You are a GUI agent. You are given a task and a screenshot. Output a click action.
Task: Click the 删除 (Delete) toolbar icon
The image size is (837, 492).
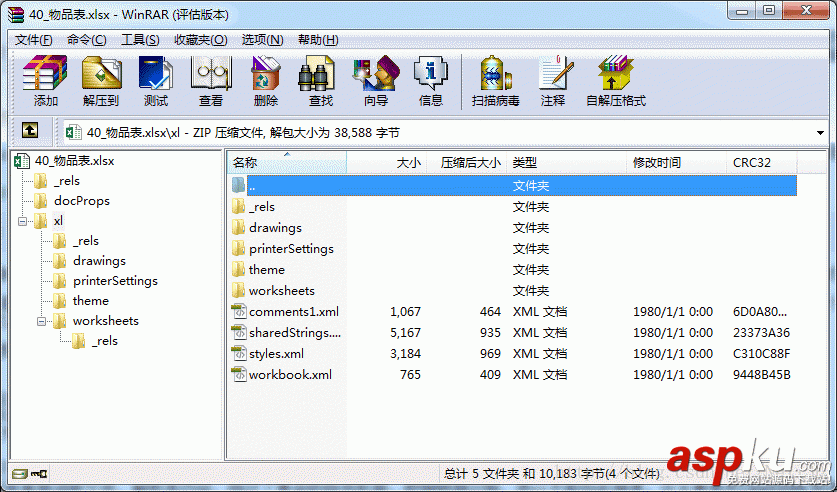coord(266,73)
